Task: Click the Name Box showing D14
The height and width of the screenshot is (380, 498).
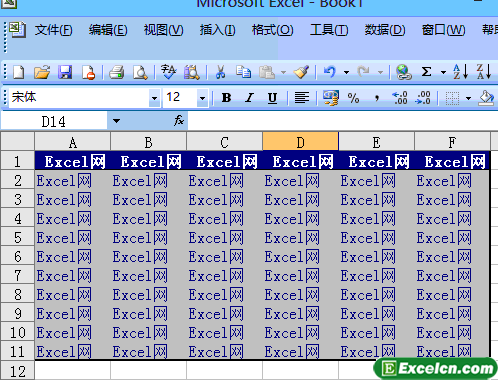Action: tap(54, 121)
